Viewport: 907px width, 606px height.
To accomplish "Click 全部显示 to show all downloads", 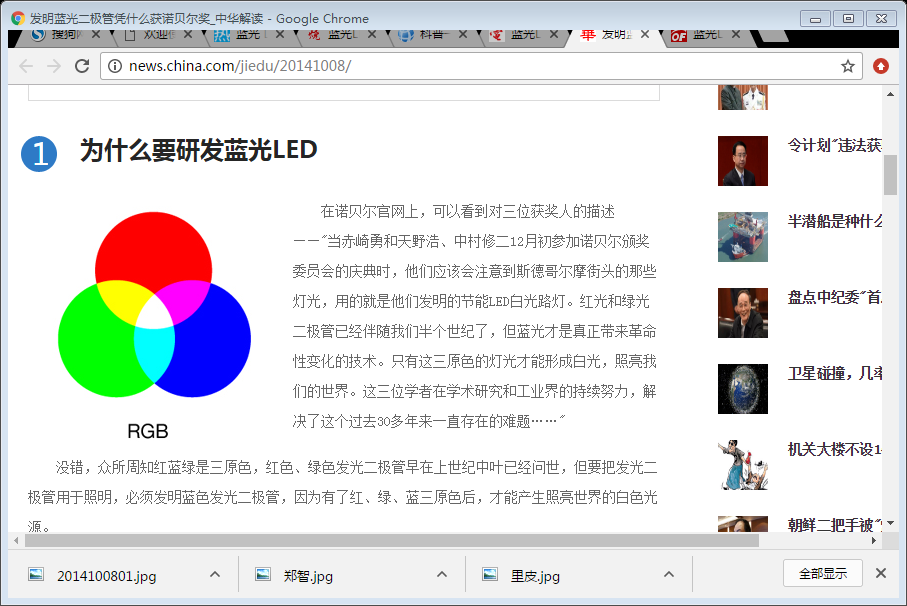I will coord(822,574).
